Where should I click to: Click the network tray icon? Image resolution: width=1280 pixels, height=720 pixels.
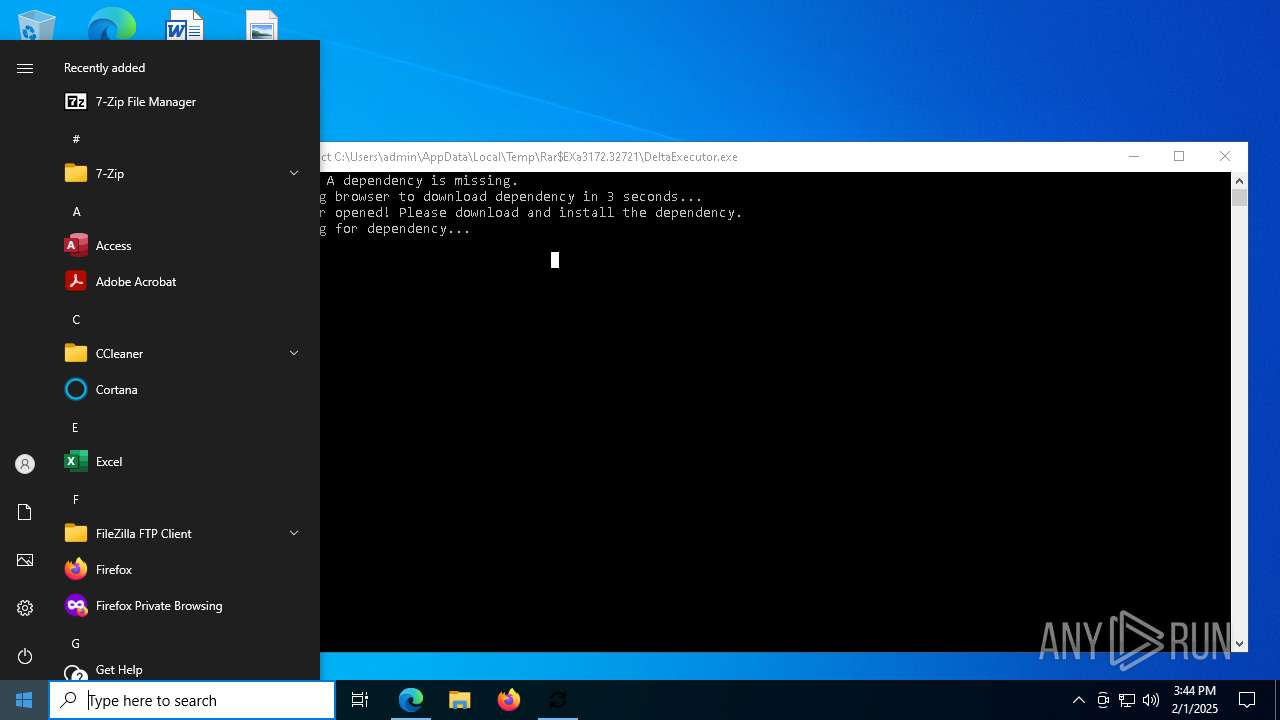pyautogui.click(x=1127, y=700)
